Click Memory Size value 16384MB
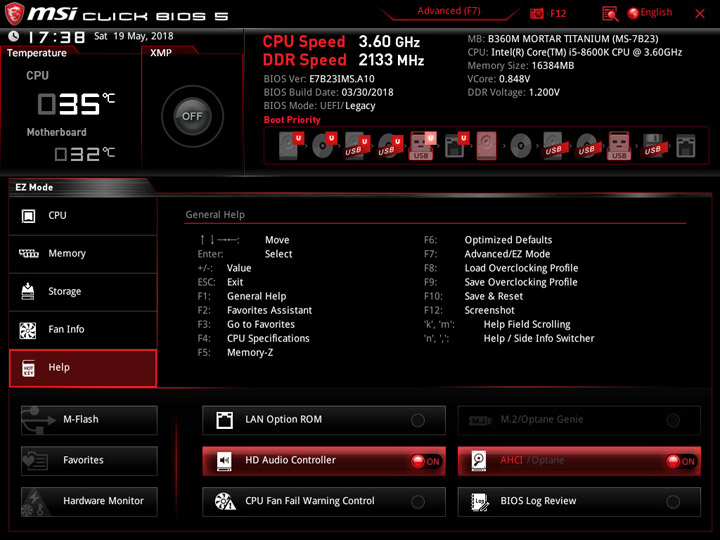 (x=553, y=66)
